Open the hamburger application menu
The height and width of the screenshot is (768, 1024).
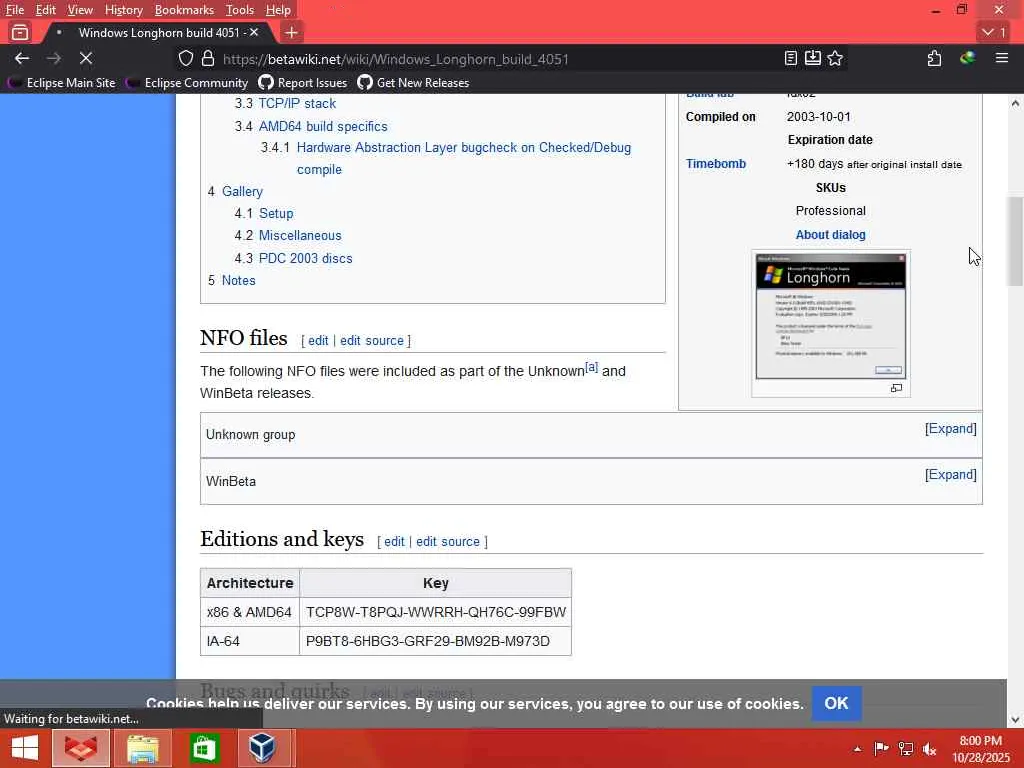1002,59
